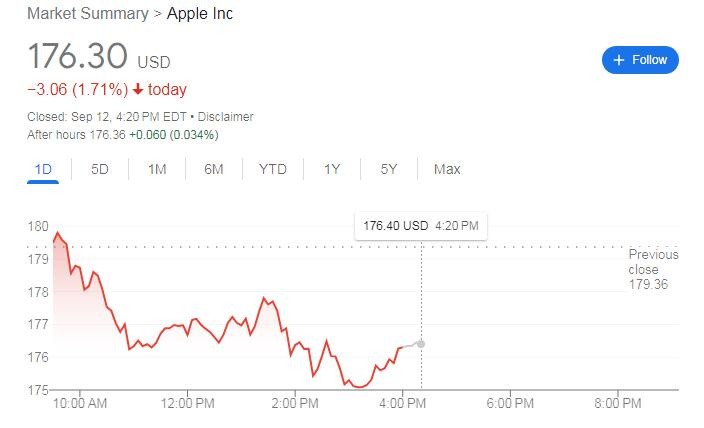Click the After hours price text
The image size is (704, 428).
coord(123,134)
